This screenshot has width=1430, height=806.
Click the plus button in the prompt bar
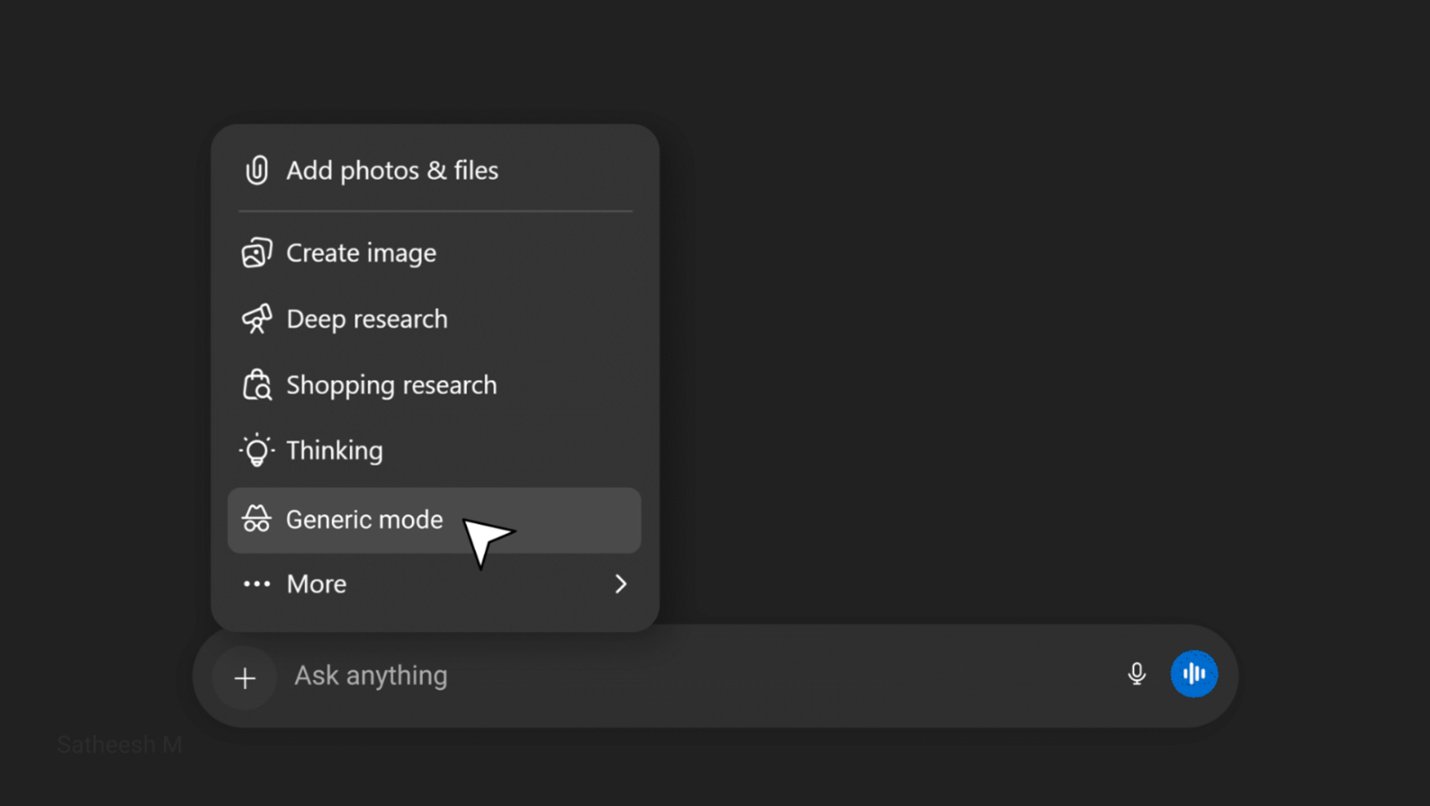tap(244, 679)
